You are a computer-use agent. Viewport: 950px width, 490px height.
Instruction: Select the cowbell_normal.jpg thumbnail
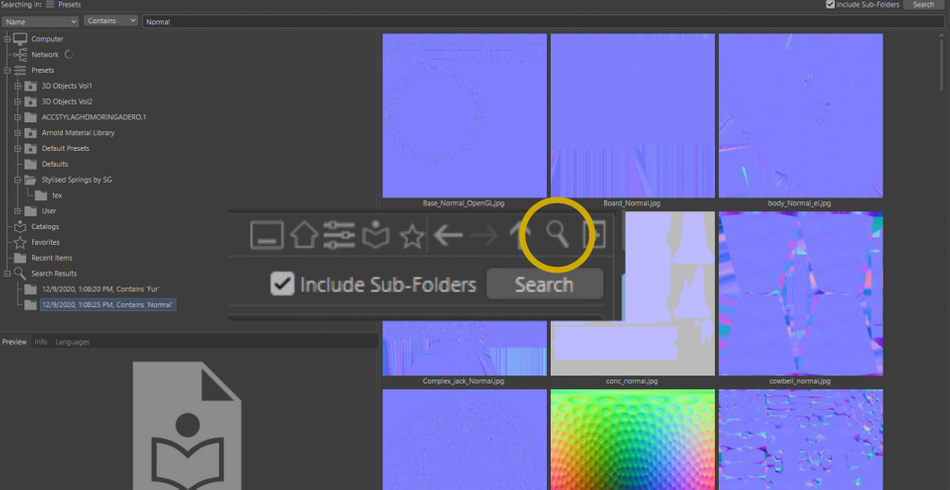point(800,294)
